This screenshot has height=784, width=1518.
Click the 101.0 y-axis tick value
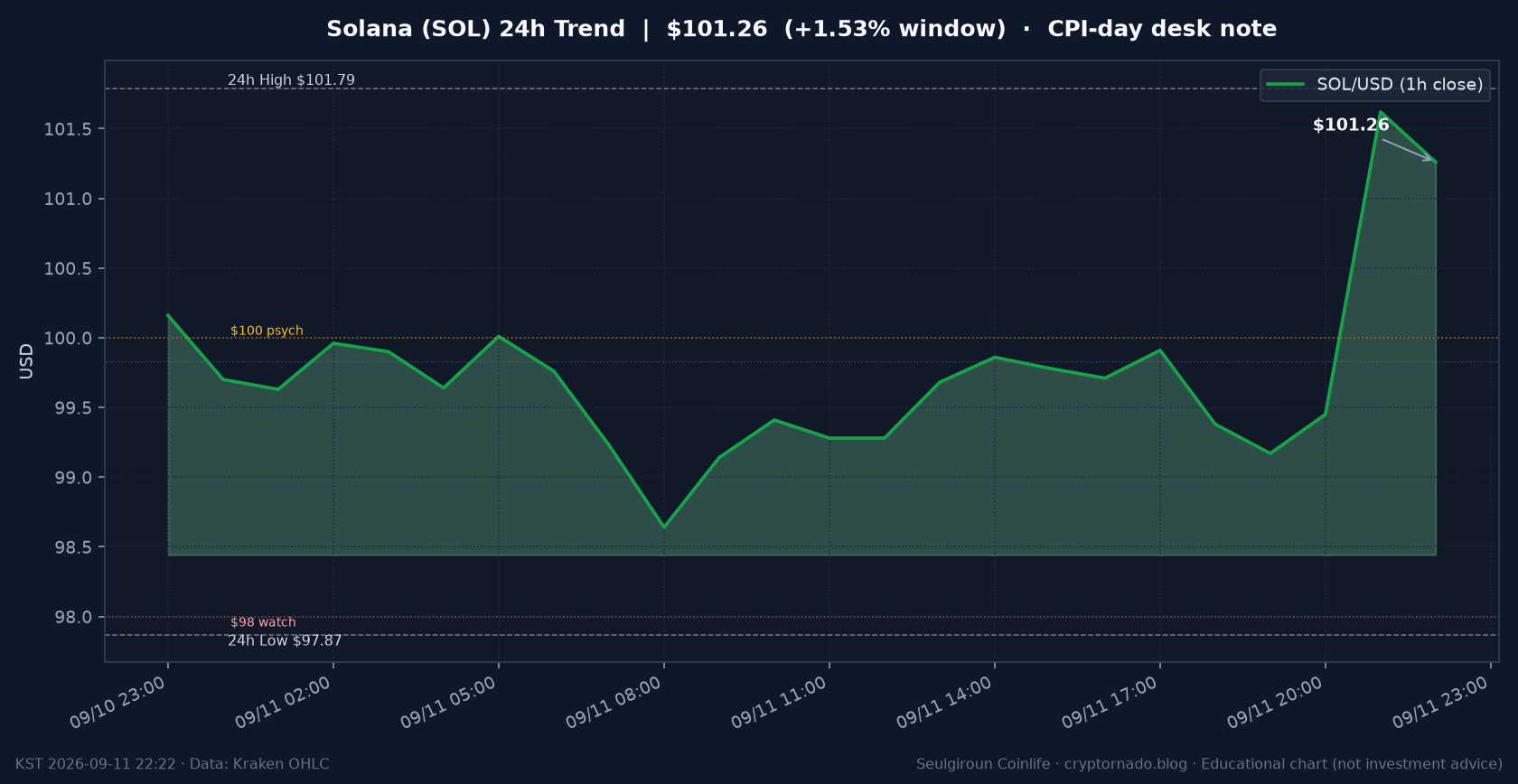point(69,199)
